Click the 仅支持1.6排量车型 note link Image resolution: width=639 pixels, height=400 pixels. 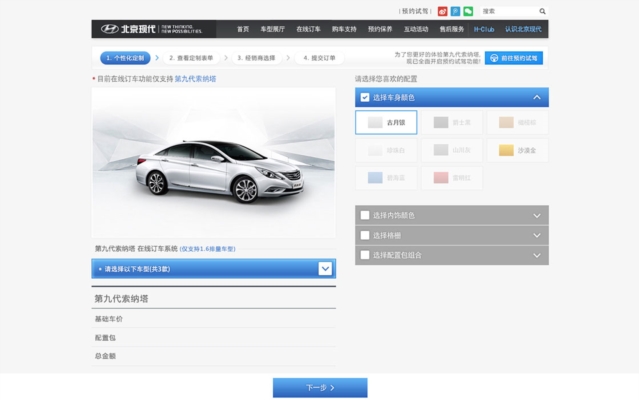click(x=207, y=249)
